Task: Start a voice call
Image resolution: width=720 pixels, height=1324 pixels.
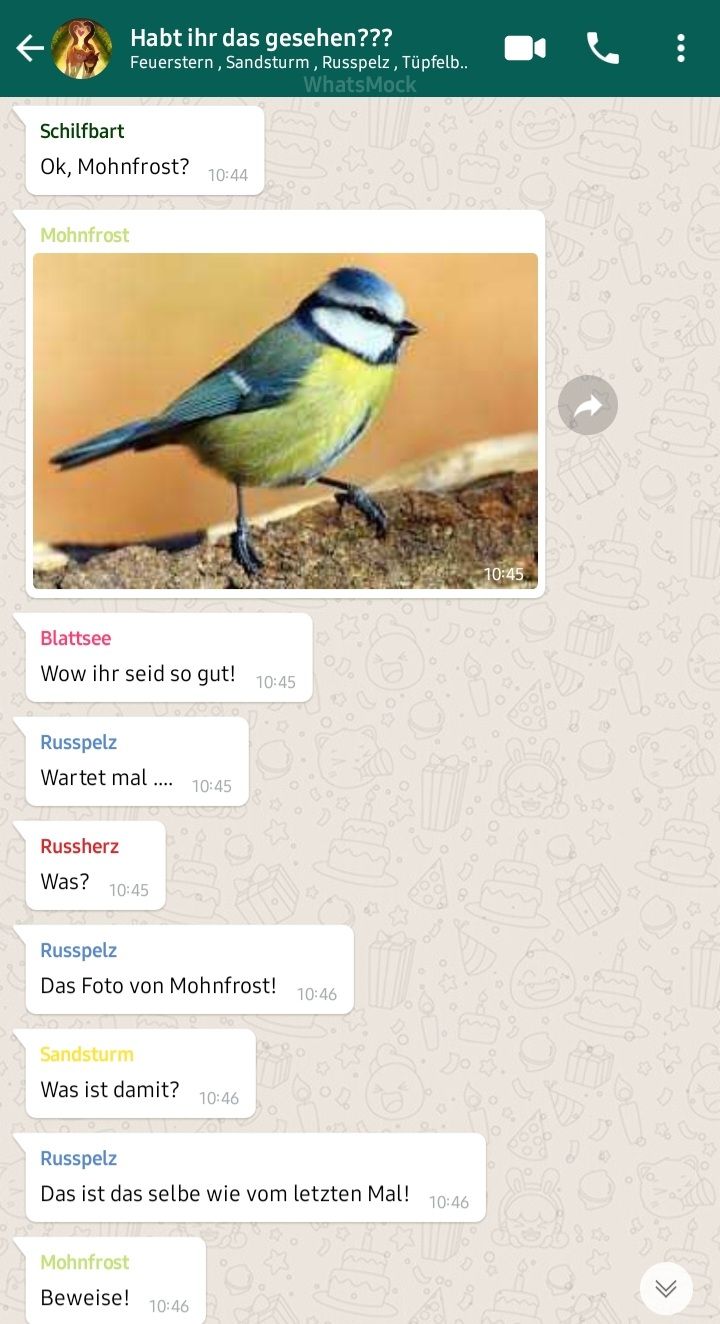Action: pyautogui.click(x=602, y=48)
